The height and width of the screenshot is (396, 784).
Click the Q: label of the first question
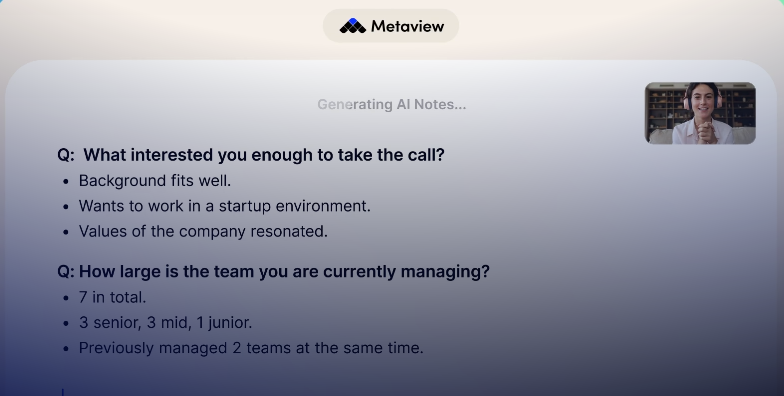[x=66, y=155]
